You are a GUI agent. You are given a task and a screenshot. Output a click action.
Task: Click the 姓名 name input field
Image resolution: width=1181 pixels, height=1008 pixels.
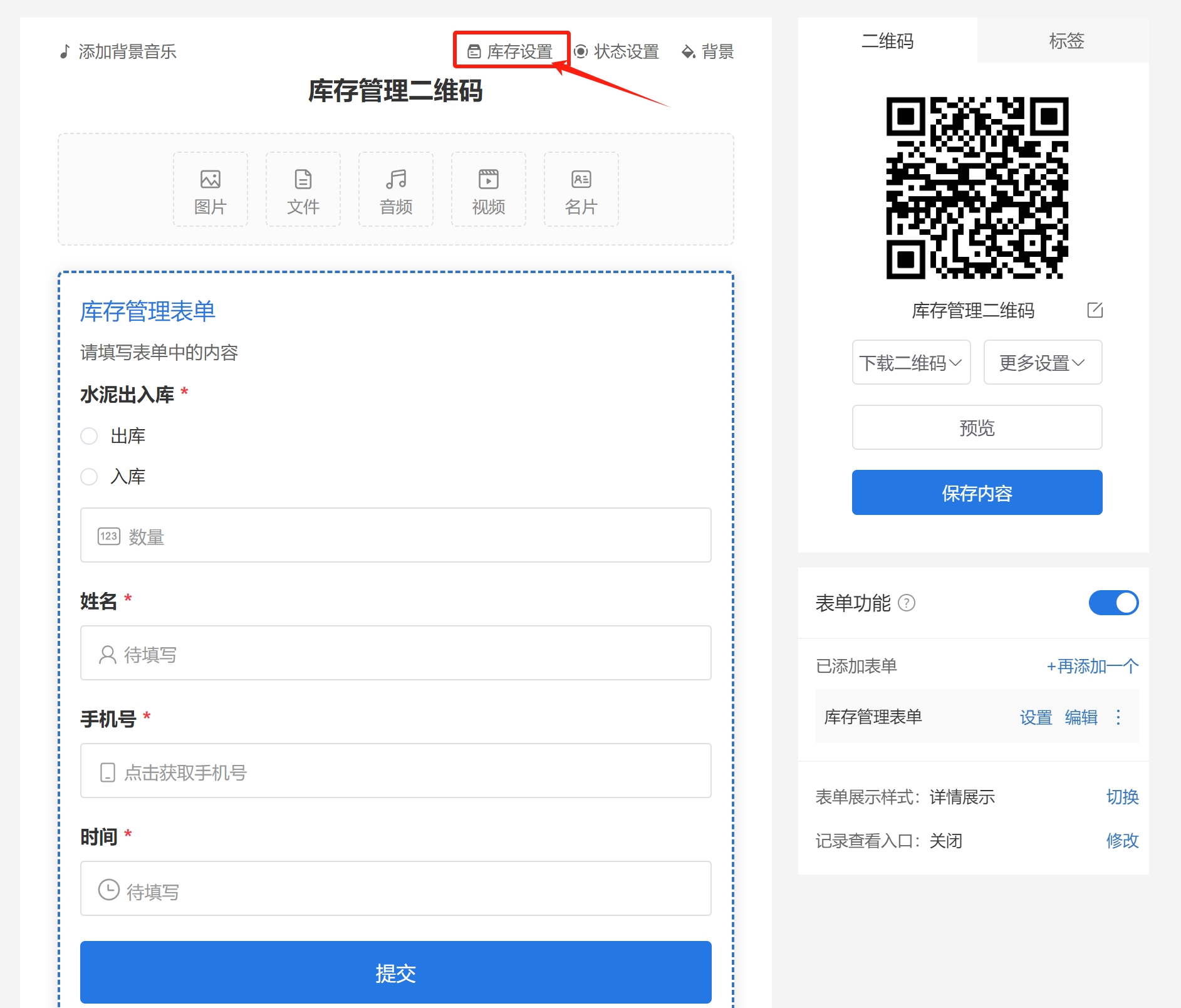[x=396, y=653]
